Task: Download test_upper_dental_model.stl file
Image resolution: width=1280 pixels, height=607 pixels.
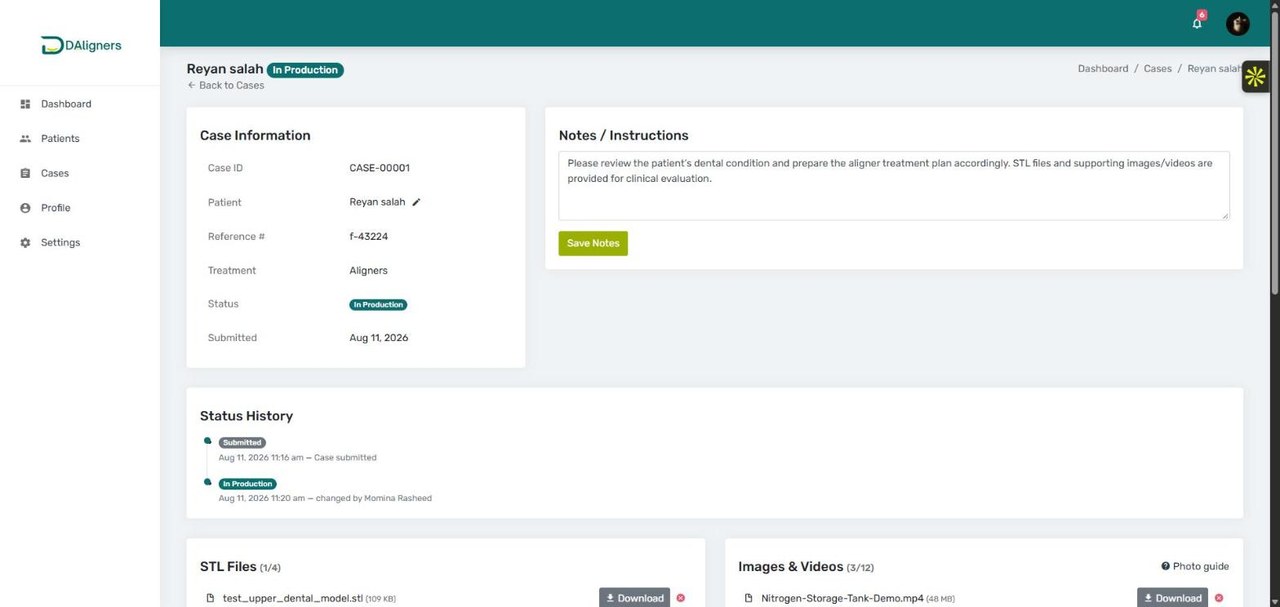Action: tap(634, 598)
